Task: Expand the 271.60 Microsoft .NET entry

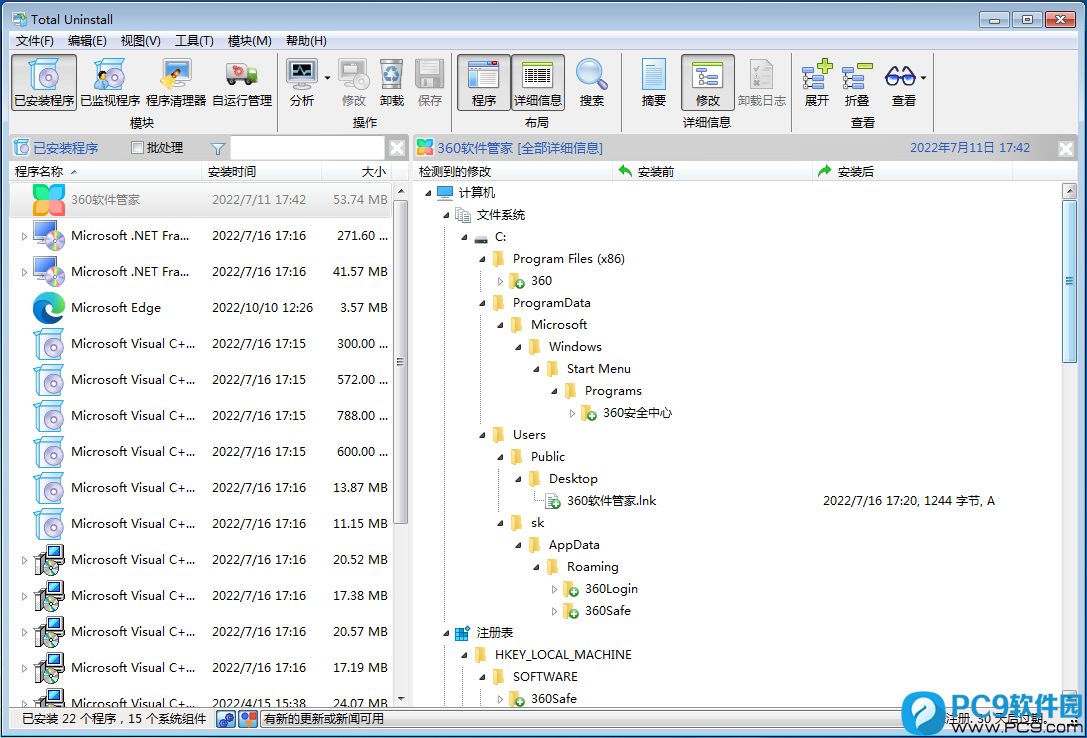Action: (24, 236)
